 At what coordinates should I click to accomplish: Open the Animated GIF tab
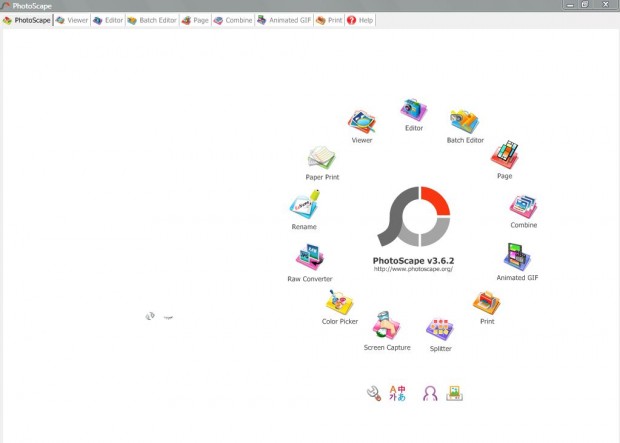(284, 20)
